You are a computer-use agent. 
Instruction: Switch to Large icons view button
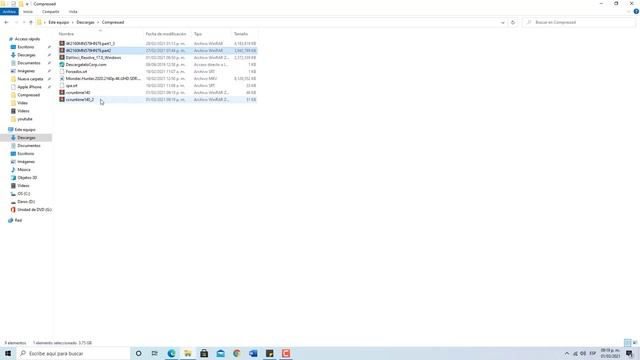pyautogui.click(x=635, y=343)
